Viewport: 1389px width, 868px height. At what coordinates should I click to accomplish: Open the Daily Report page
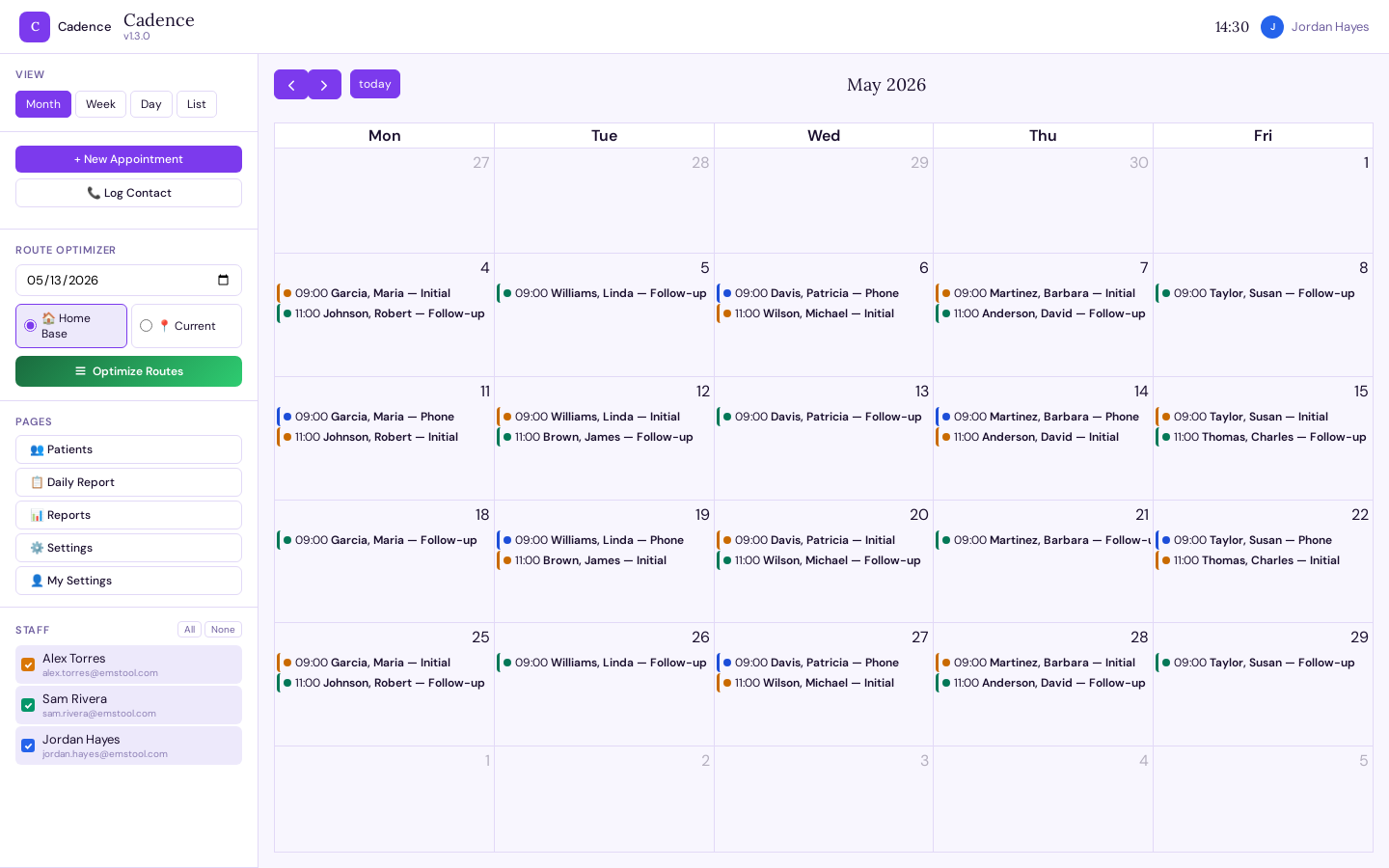[128, 482]
